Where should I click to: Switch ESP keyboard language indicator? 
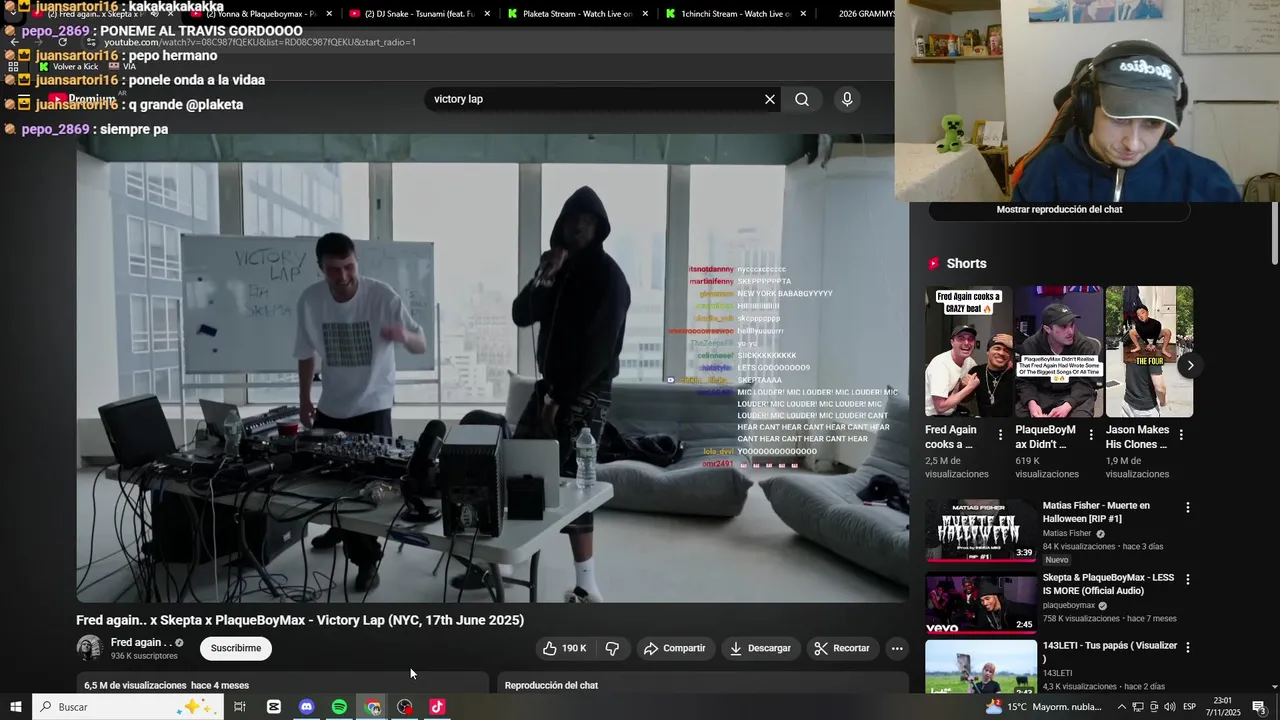point(1190,707)
